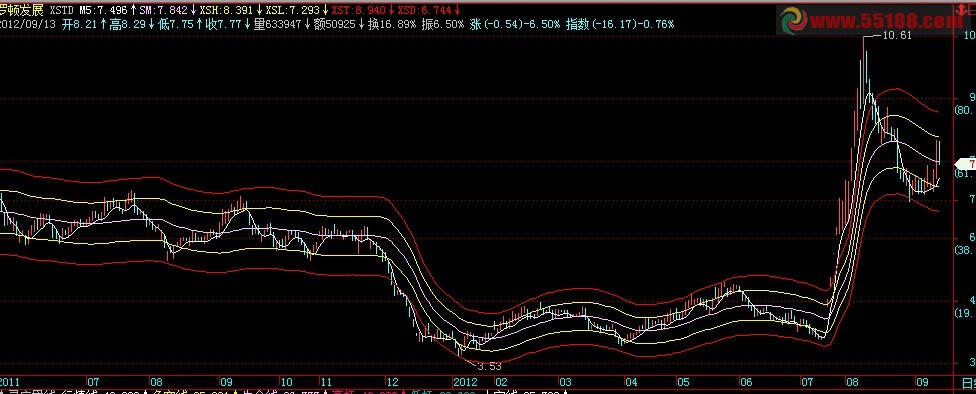Click the M5:7.496 indicator value
Viewport: 976px width, 394px height.
tap(103, 10)
